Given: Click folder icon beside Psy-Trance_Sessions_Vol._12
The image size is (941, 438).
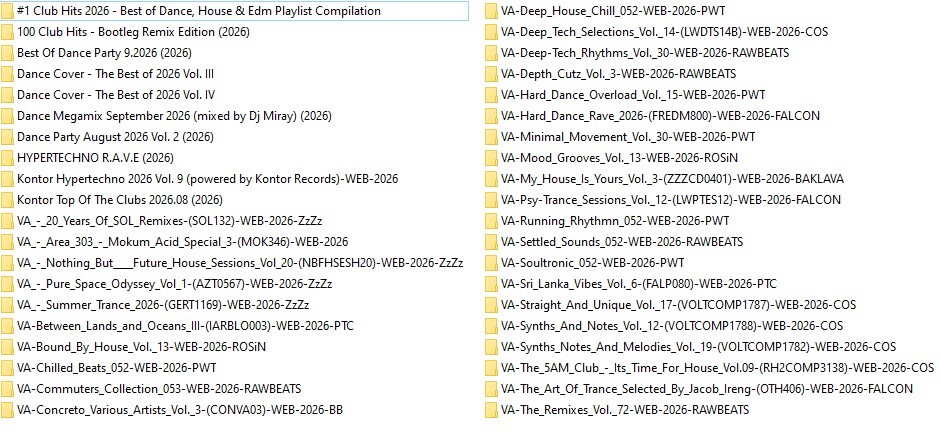Looking at the screenshot, I should click(491, 200).
